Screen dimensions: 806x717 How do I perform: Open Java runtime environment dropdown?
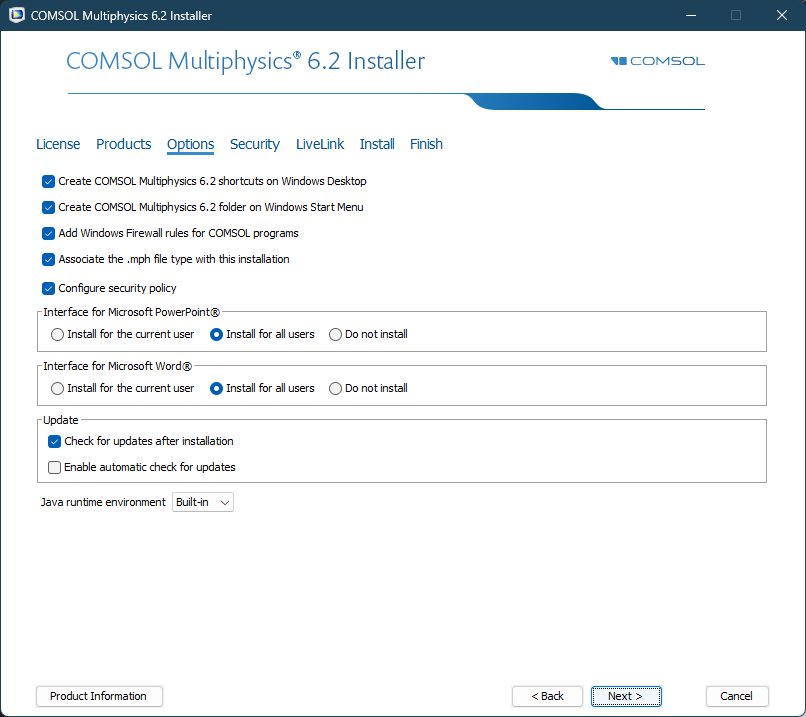point(203,502)
